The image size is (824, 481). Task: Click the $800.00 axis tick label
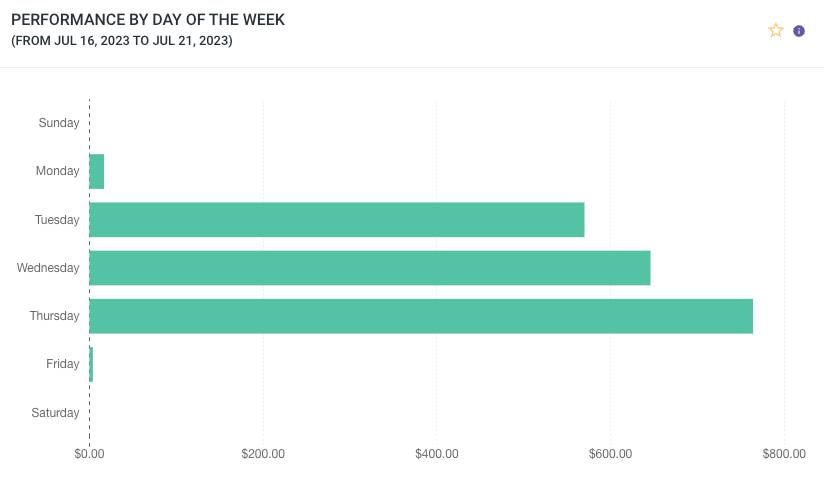[x=784, y=454]
